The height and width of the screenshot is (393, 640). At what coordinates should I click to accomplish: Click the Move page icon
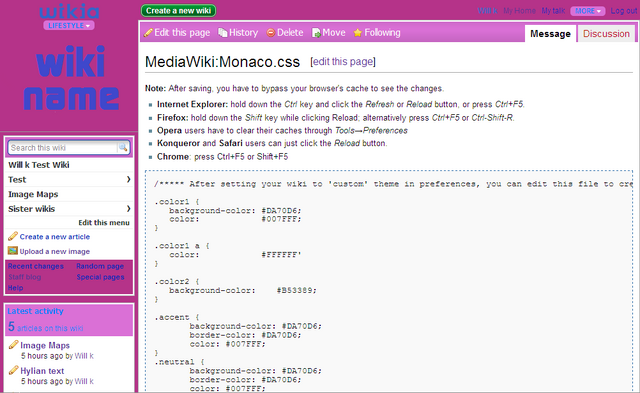coord(316,33)
